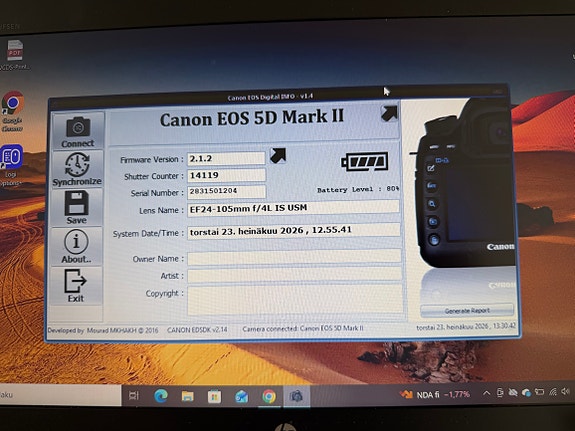
Task: Open Google Chrome desktop shortcut
Action: 12,112
